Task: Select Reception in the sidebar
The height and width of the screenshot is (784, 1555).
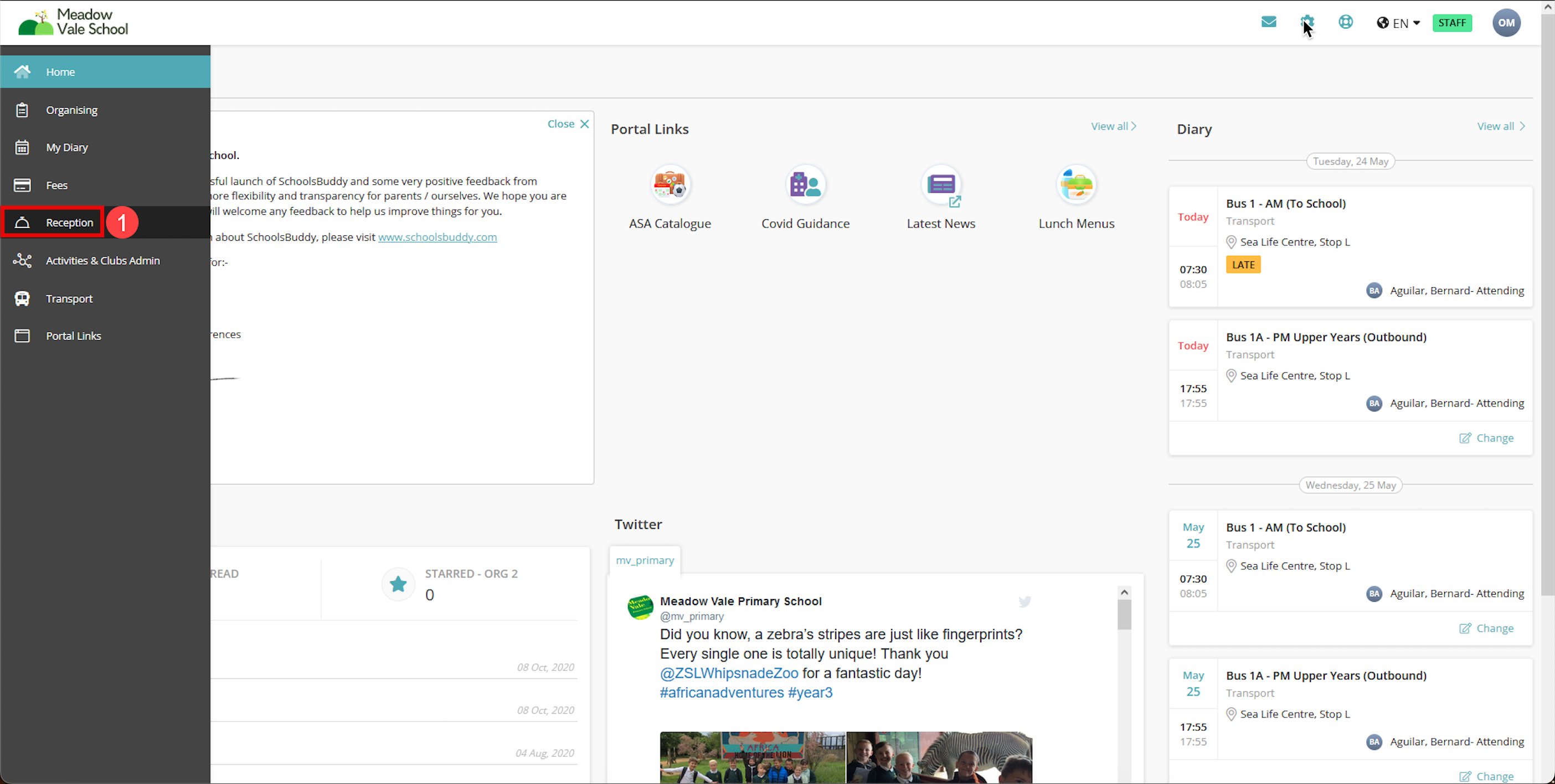Action: point(69,223)
